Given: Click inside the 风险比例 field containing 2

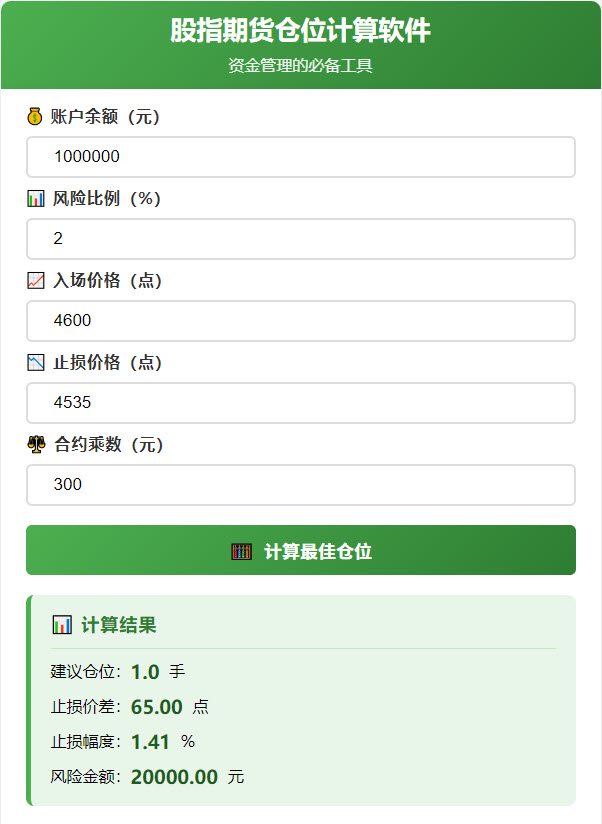Looking at the screenshot, I should [301, 239].
